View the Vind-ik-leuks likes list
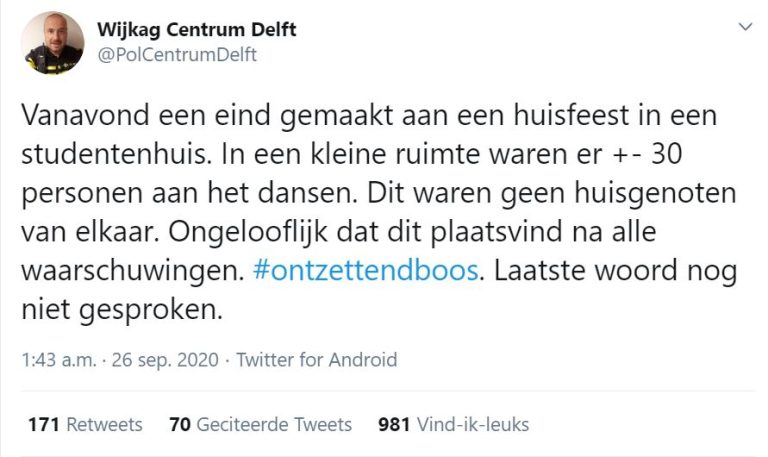 pos(472,424)
